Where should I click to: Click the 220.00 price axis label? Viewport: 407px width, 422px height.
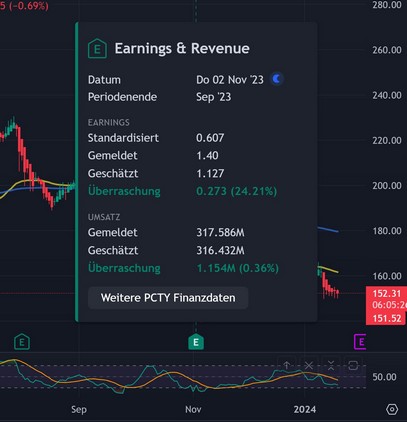click(387, 140)
